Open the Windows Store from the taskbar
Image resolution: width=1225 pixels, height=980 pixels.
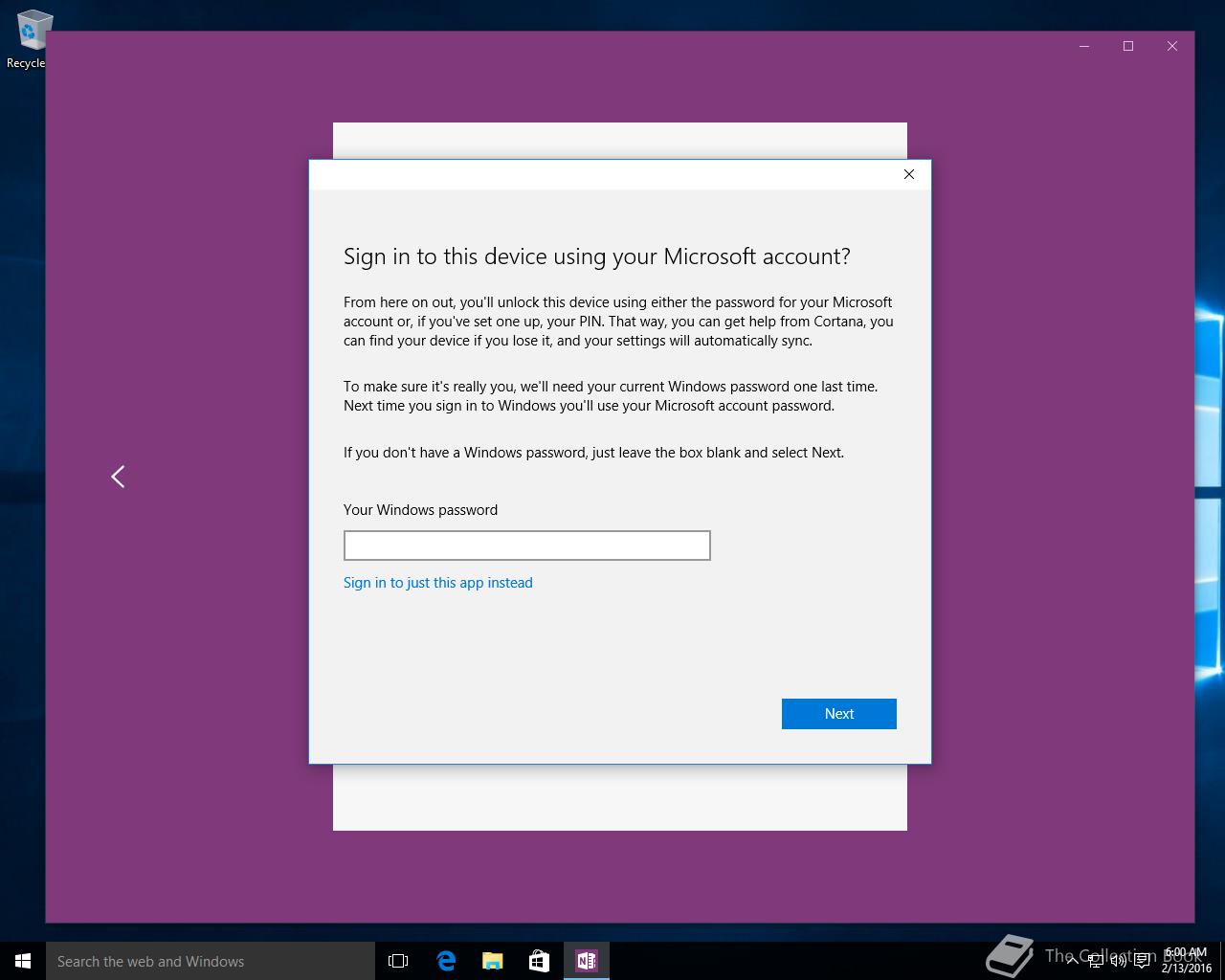tap(539, 961)
